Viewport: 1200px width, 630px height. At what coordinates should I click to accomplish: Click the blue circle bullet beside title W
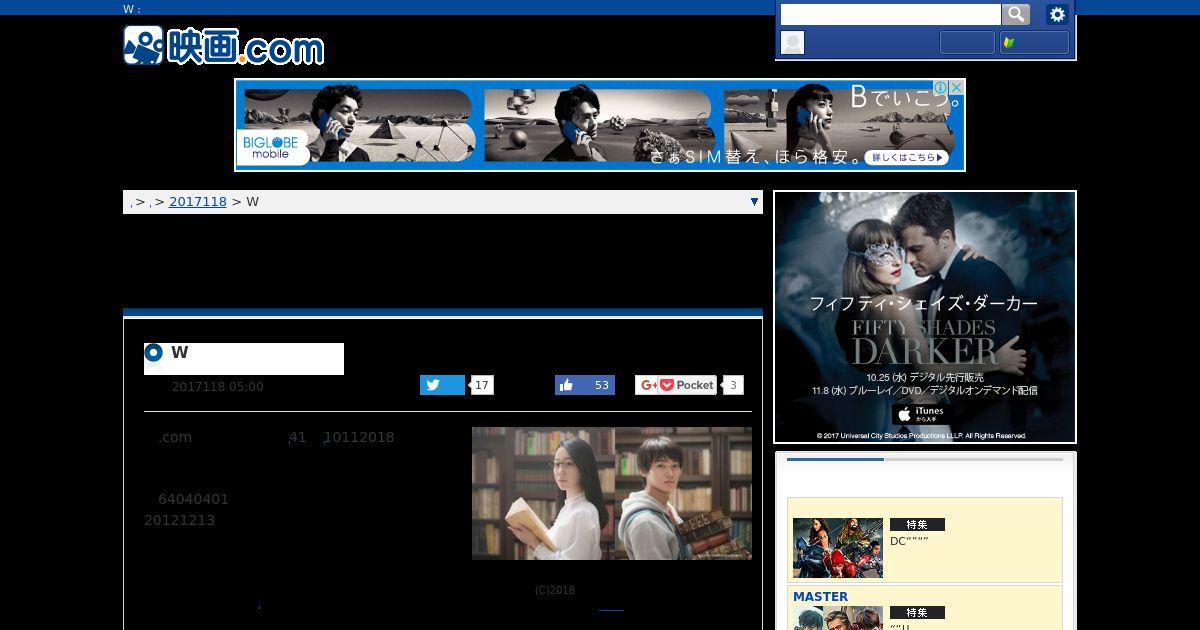pos(153,352)
